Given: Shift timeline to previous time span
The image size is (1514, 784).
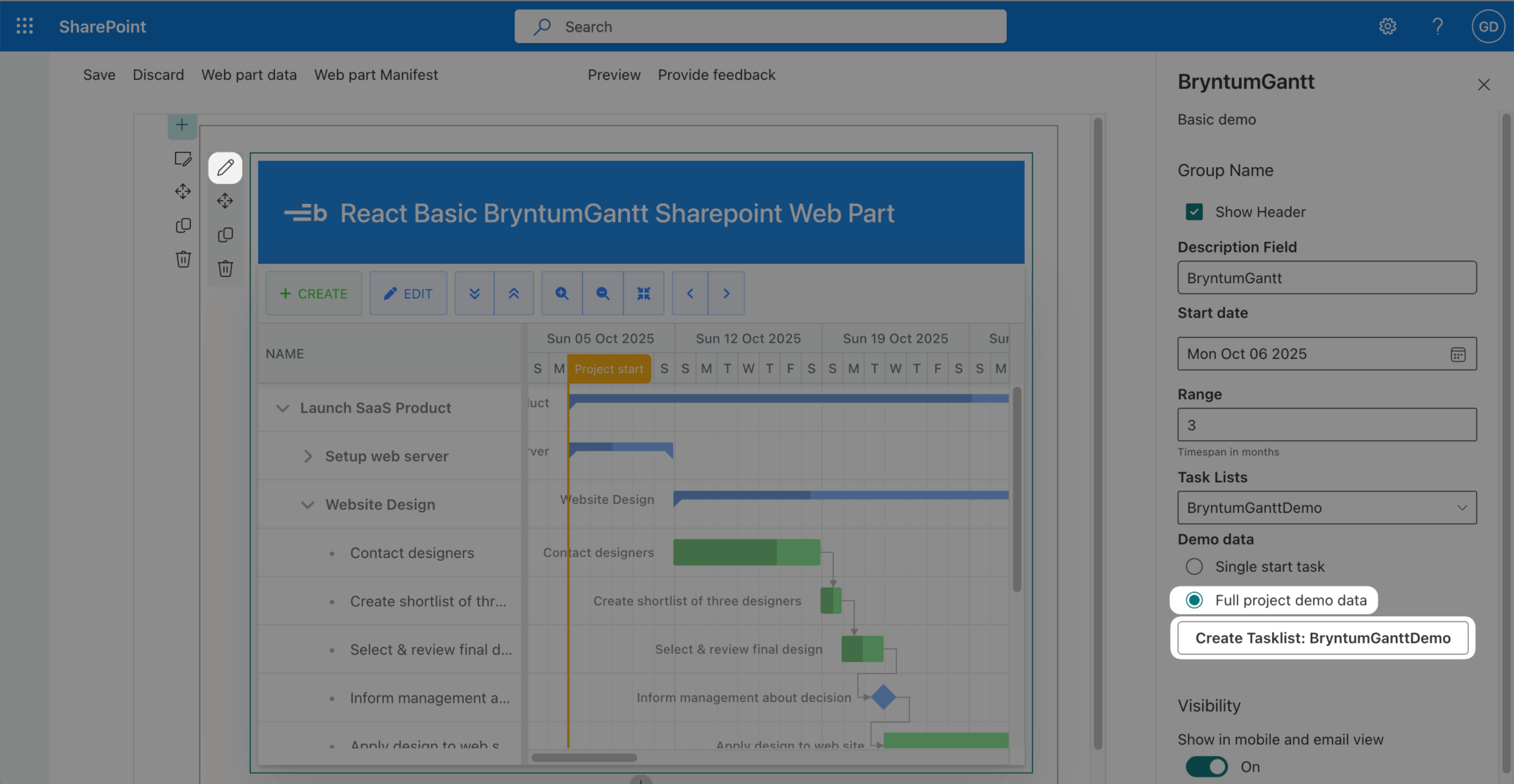Looking at the screenshot, I should tap(690, 293).
